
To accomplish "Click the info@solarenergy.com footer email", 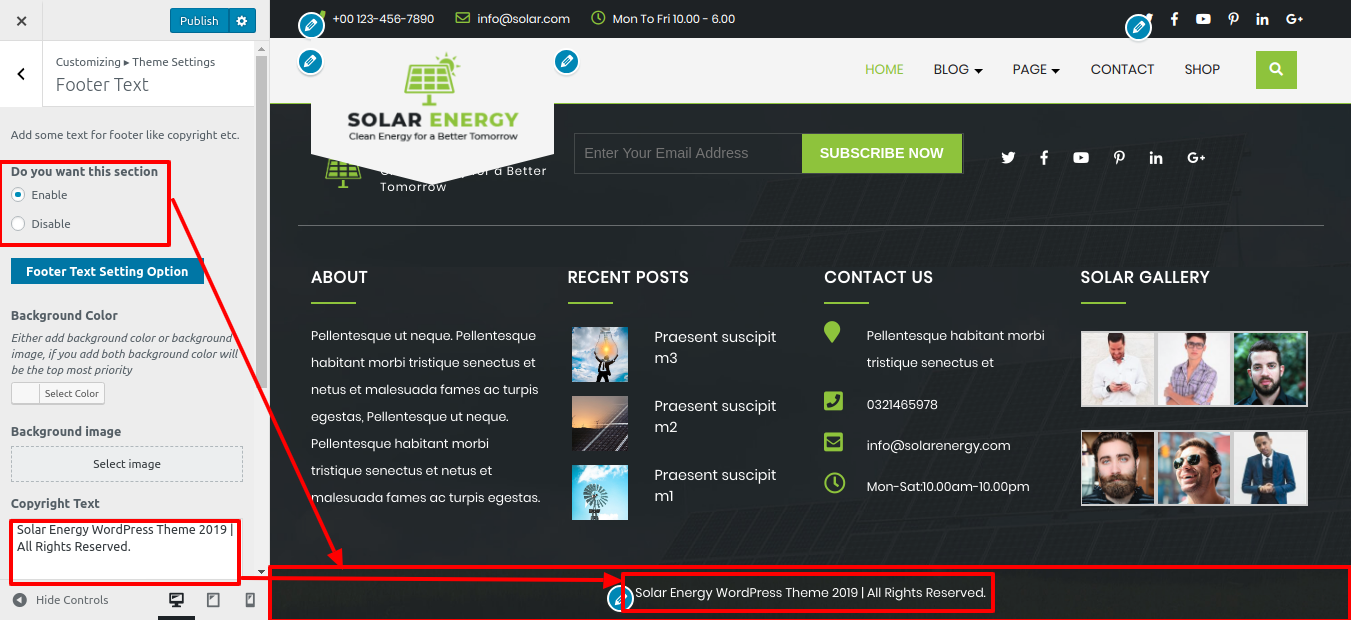I will click(x=938, y=446).
